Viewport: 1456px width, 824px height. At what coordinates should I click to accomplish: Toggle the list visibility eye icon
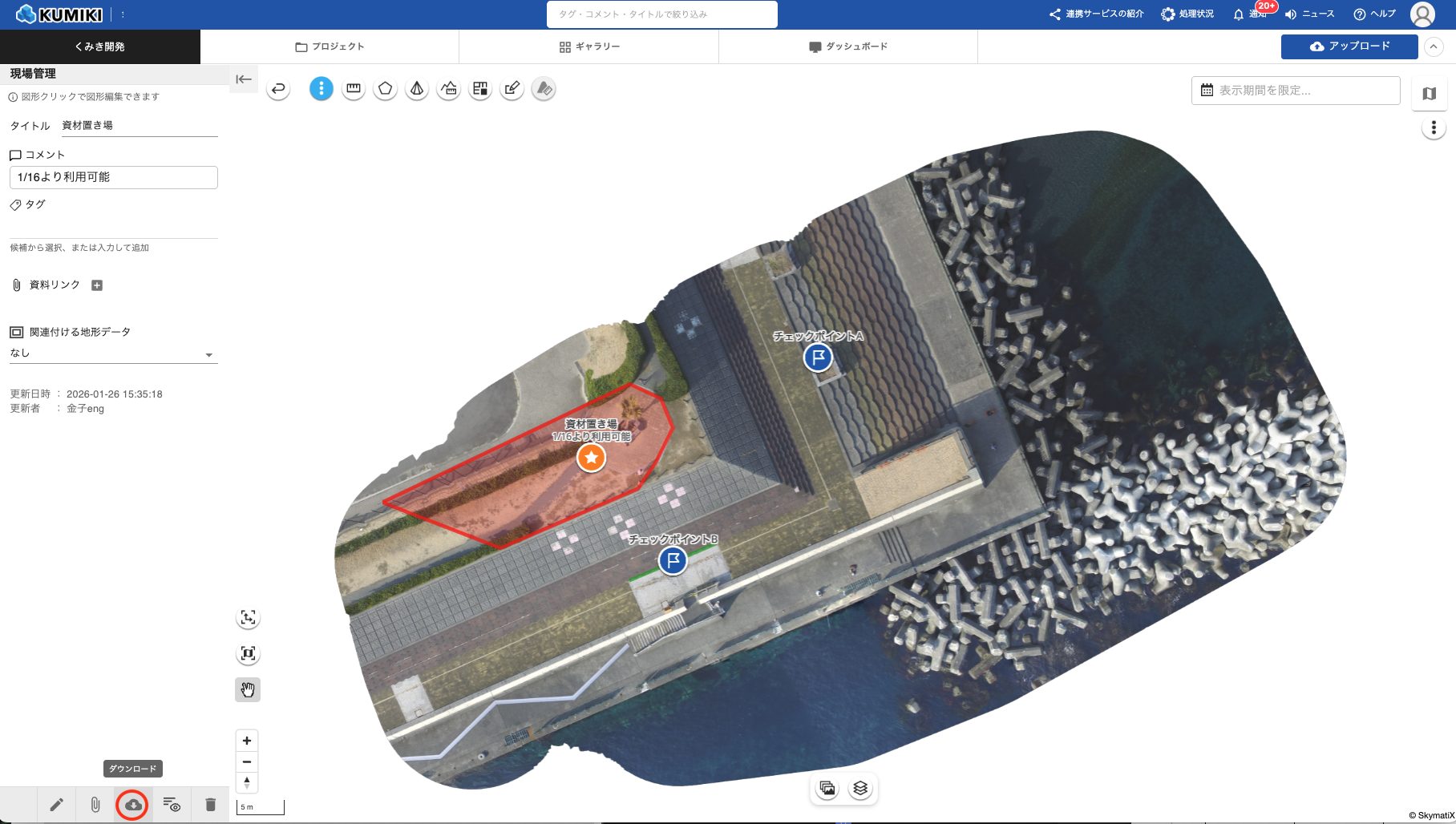tap(172, 805)
